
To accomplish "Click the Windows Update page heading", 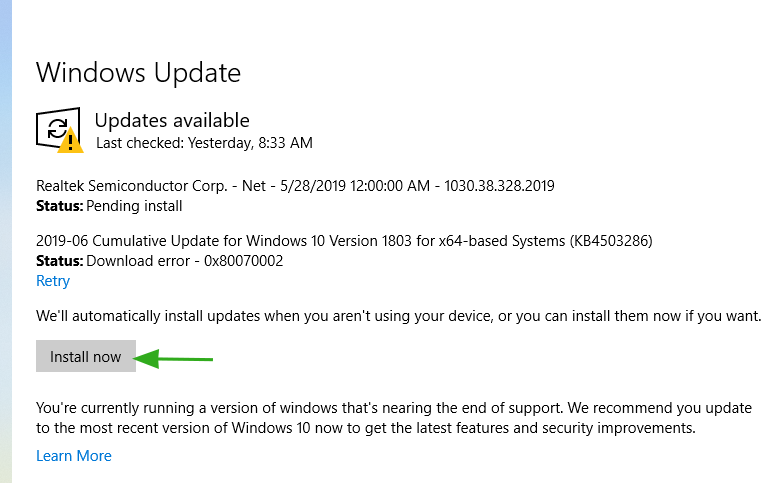I will pyautogui.click(x=138, y=73).
